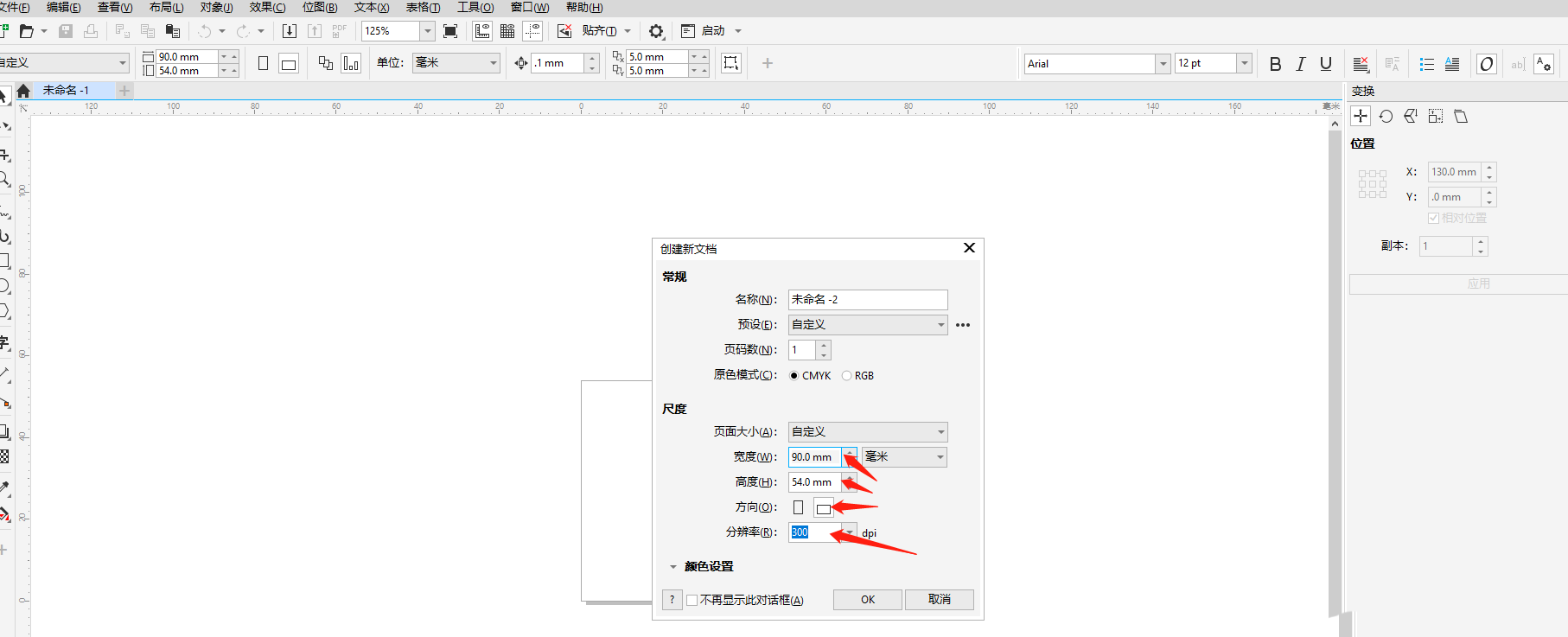Open the folder icon in the toolbar
Screen dimensions: 1568x637
27,31
